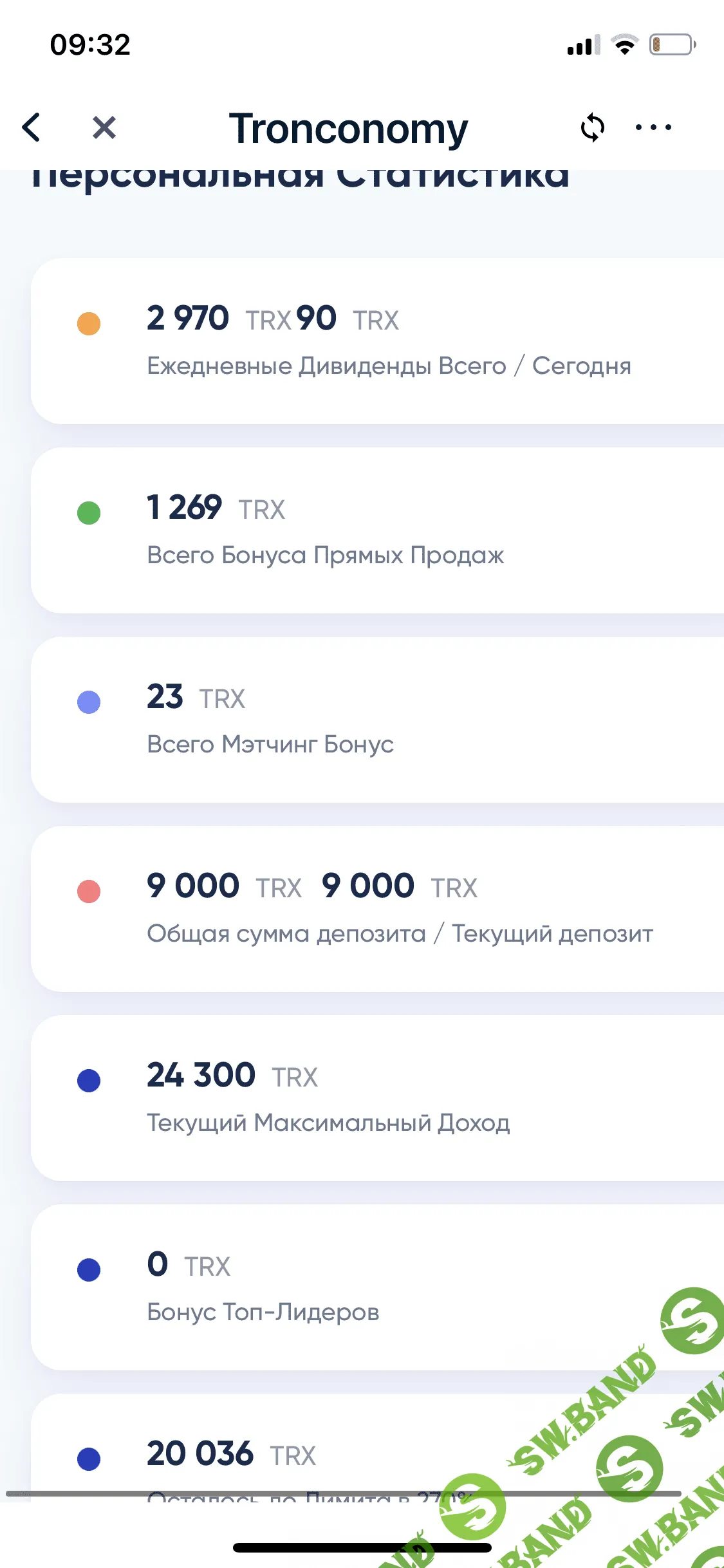
Task: Tap the refresh page icon
Action: click(x=592, y=127)
